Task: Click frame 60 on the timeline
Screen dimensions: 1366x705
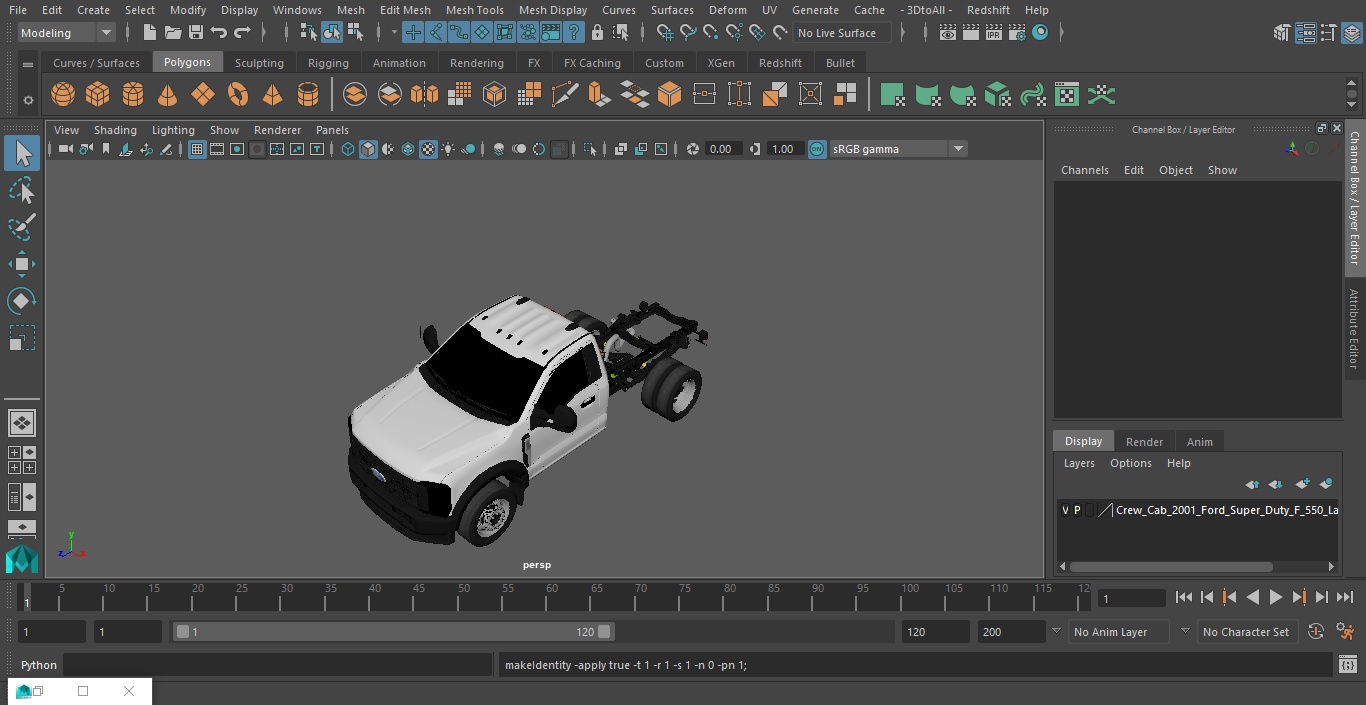Action: point(552,596)
